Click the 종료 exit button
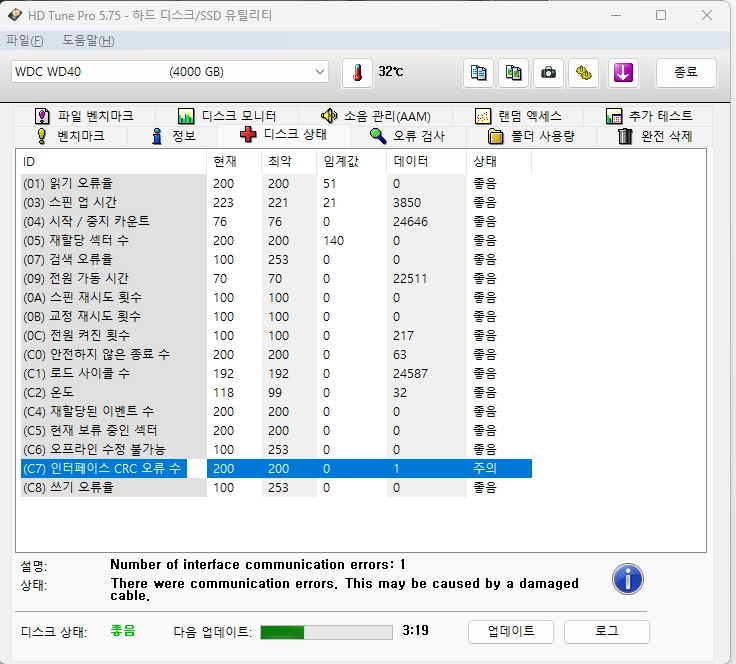The width and height of the screenshot is (736, 664). pos(686,73)
